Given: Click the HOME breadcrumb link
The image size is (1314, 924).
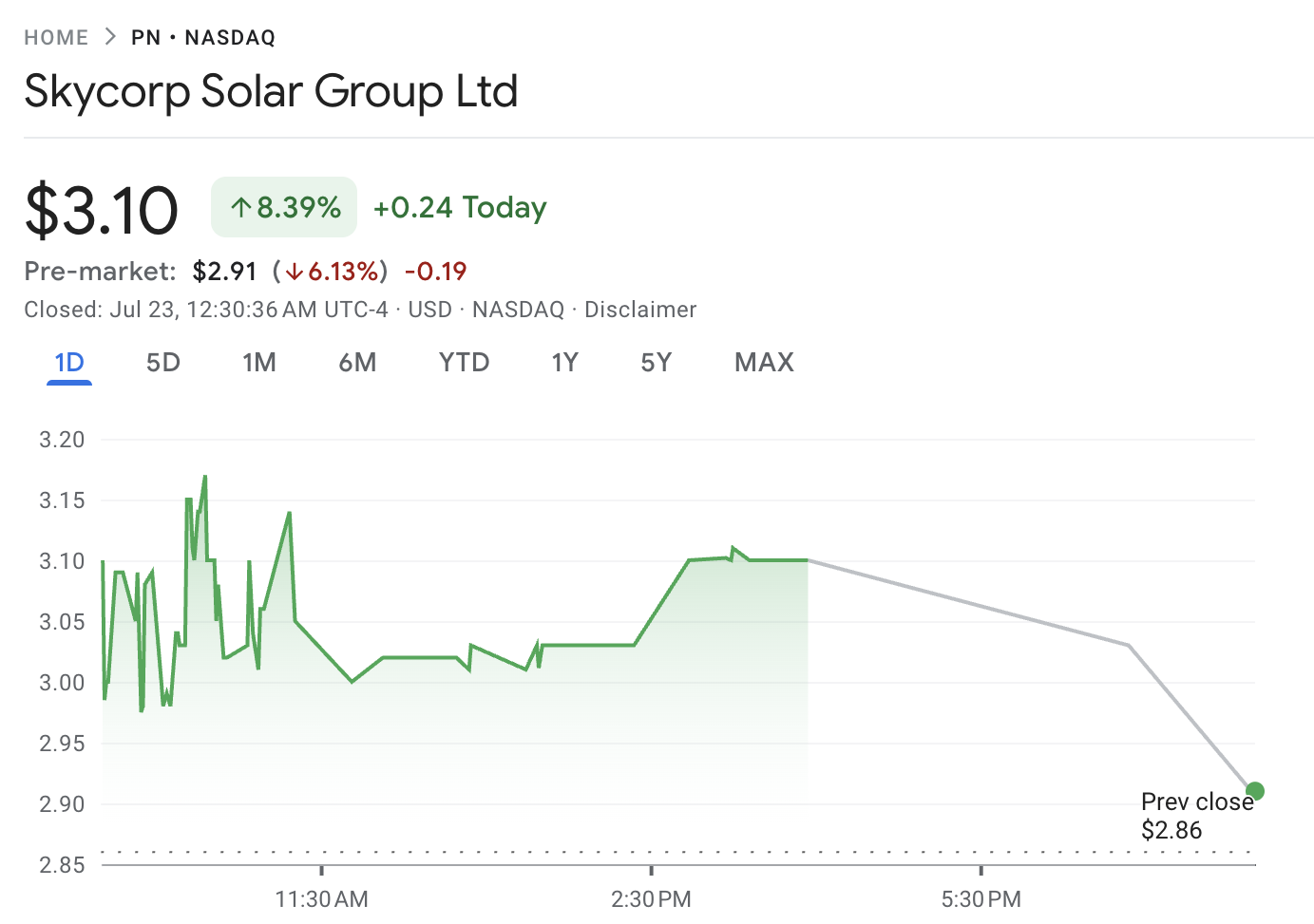Looking at the screenshot, I should click(x=56, y=38).
